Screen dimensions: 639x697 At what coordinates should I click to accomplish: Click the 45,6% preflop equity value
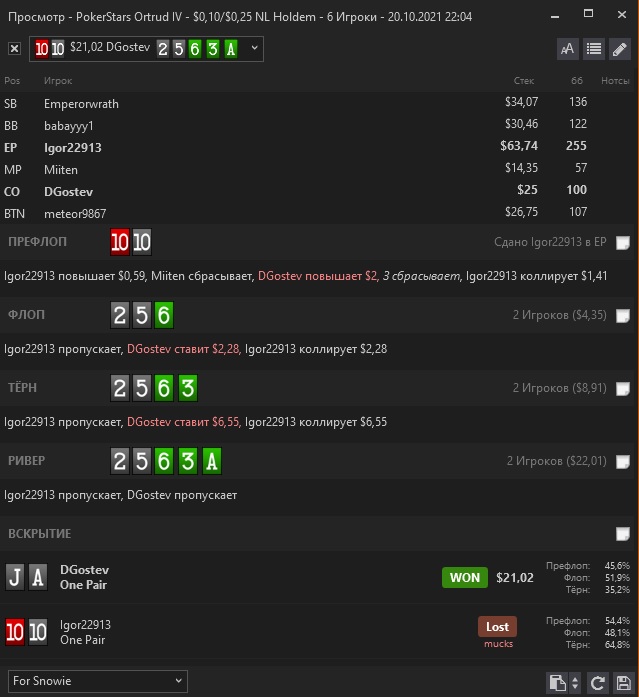tap(617, 565)
